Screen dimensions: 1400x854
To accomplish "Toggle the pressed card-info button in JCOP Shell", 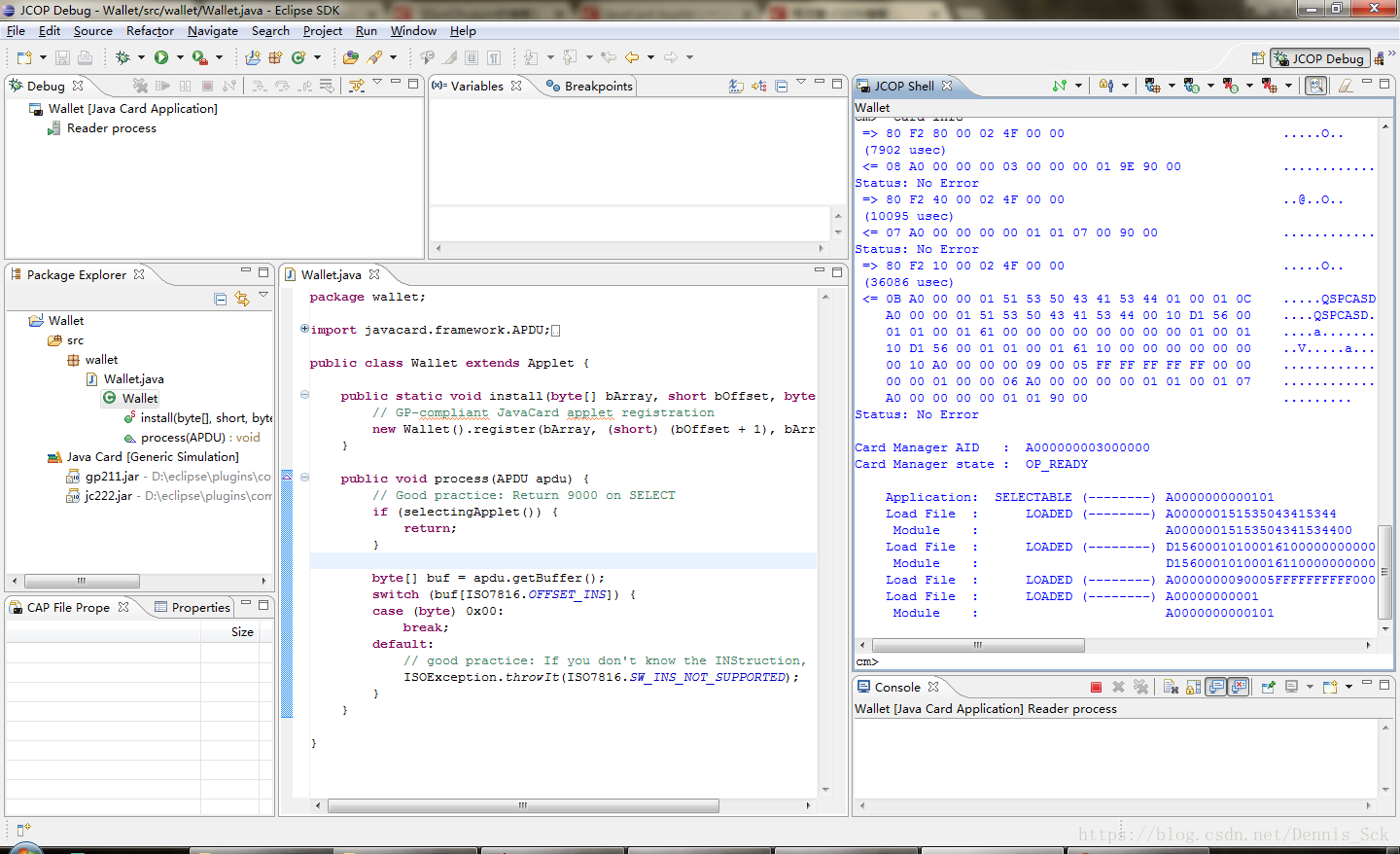I will point(1315,86).
